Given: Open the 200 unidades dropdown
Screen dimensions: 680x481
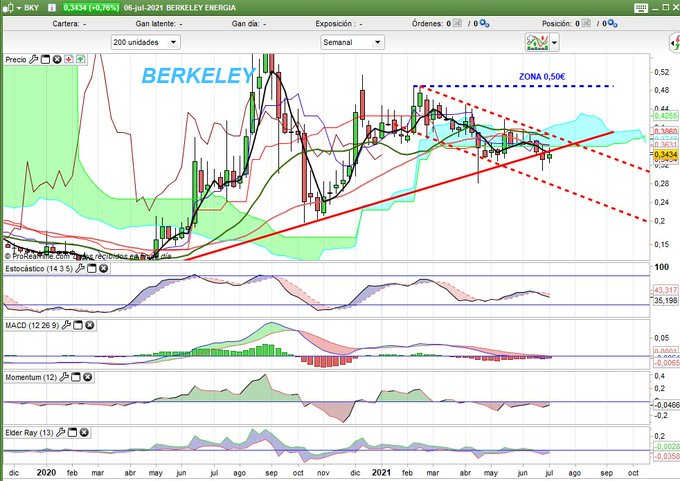Looking at the screenshot, I should click(x=145, y=43).
